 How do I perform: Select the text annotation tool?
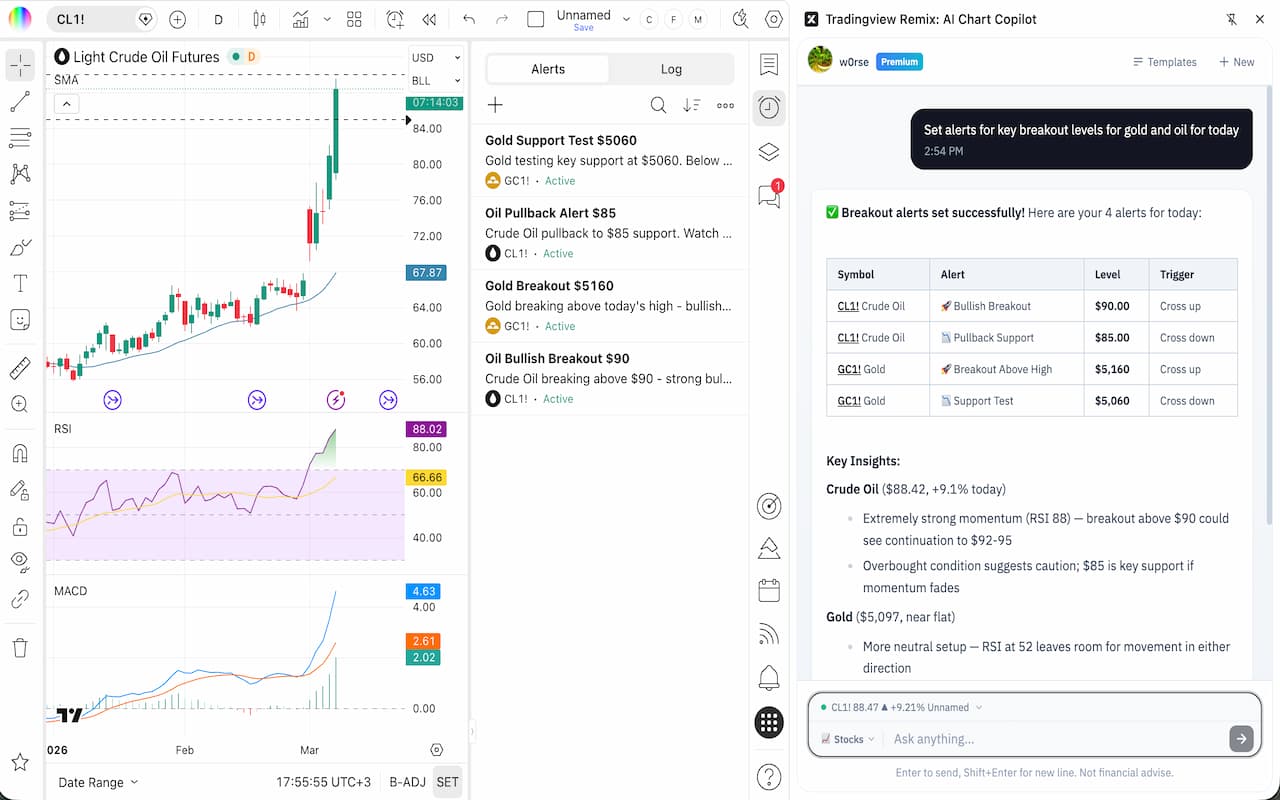tap(20, 283)
